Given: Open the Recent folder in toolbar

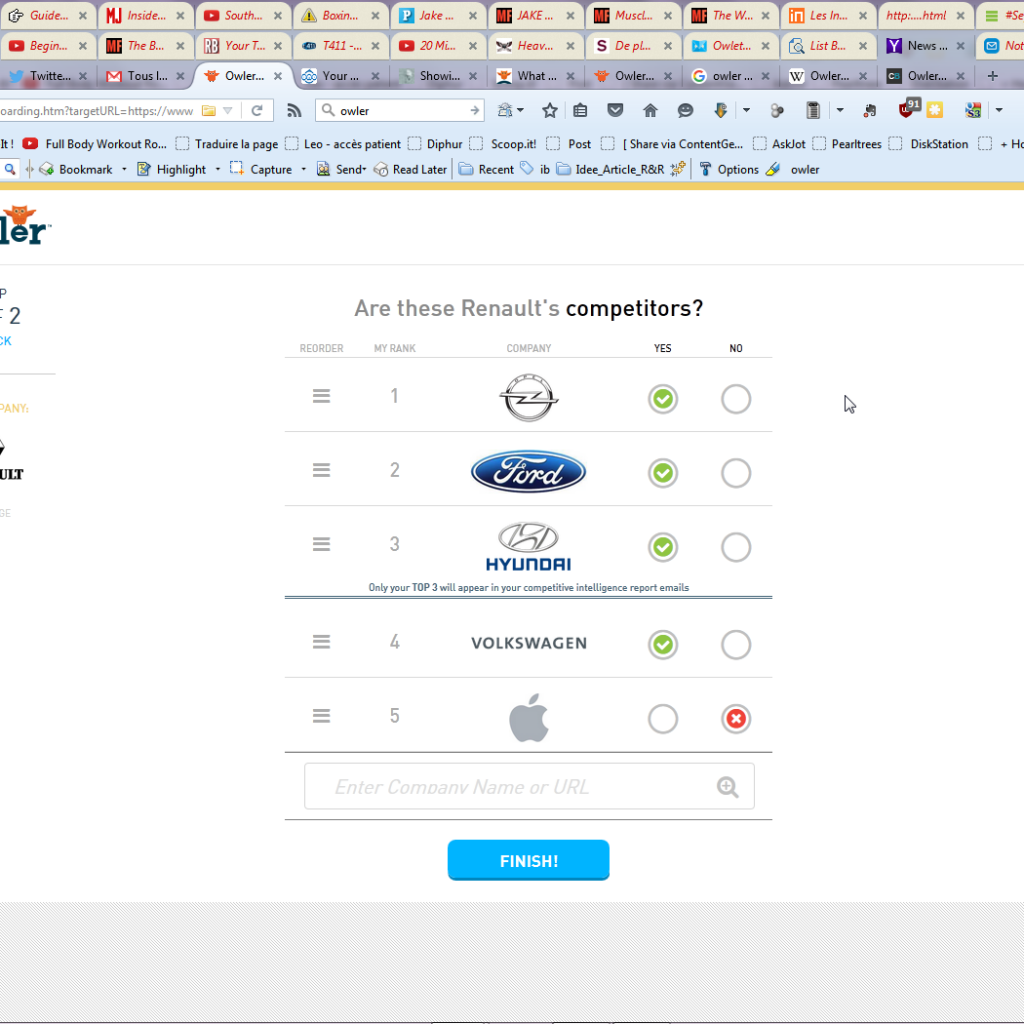Looking at the screenshot, I should point(486,169).
